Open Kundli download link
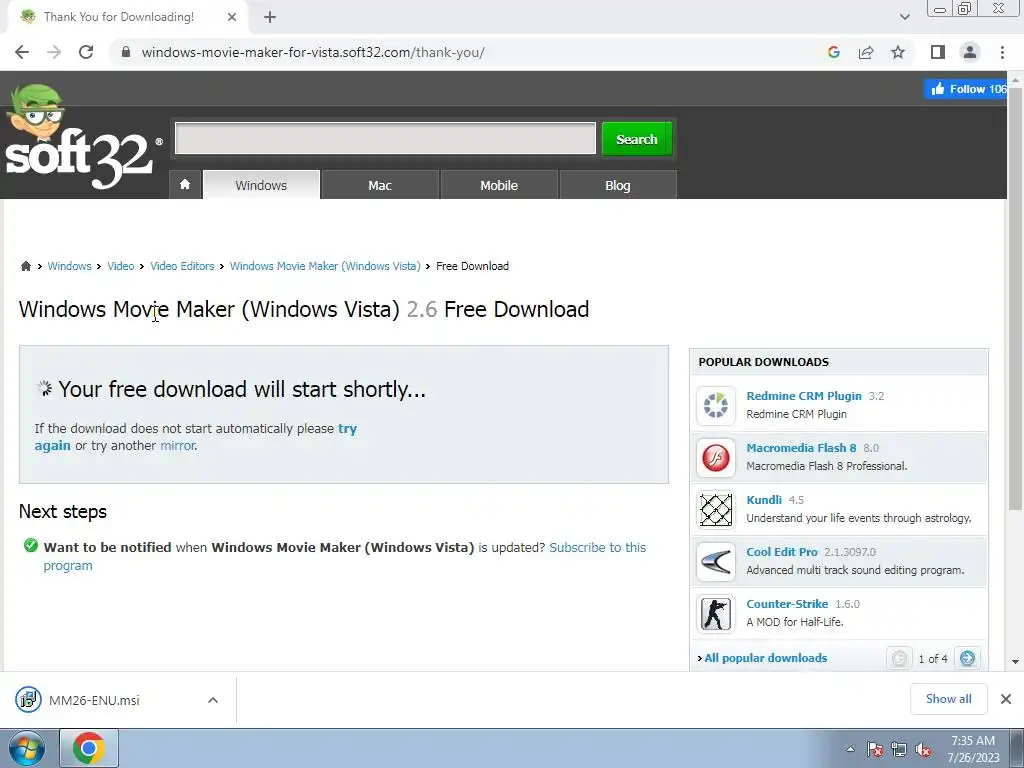1024x768 pixels. (764, 500)
